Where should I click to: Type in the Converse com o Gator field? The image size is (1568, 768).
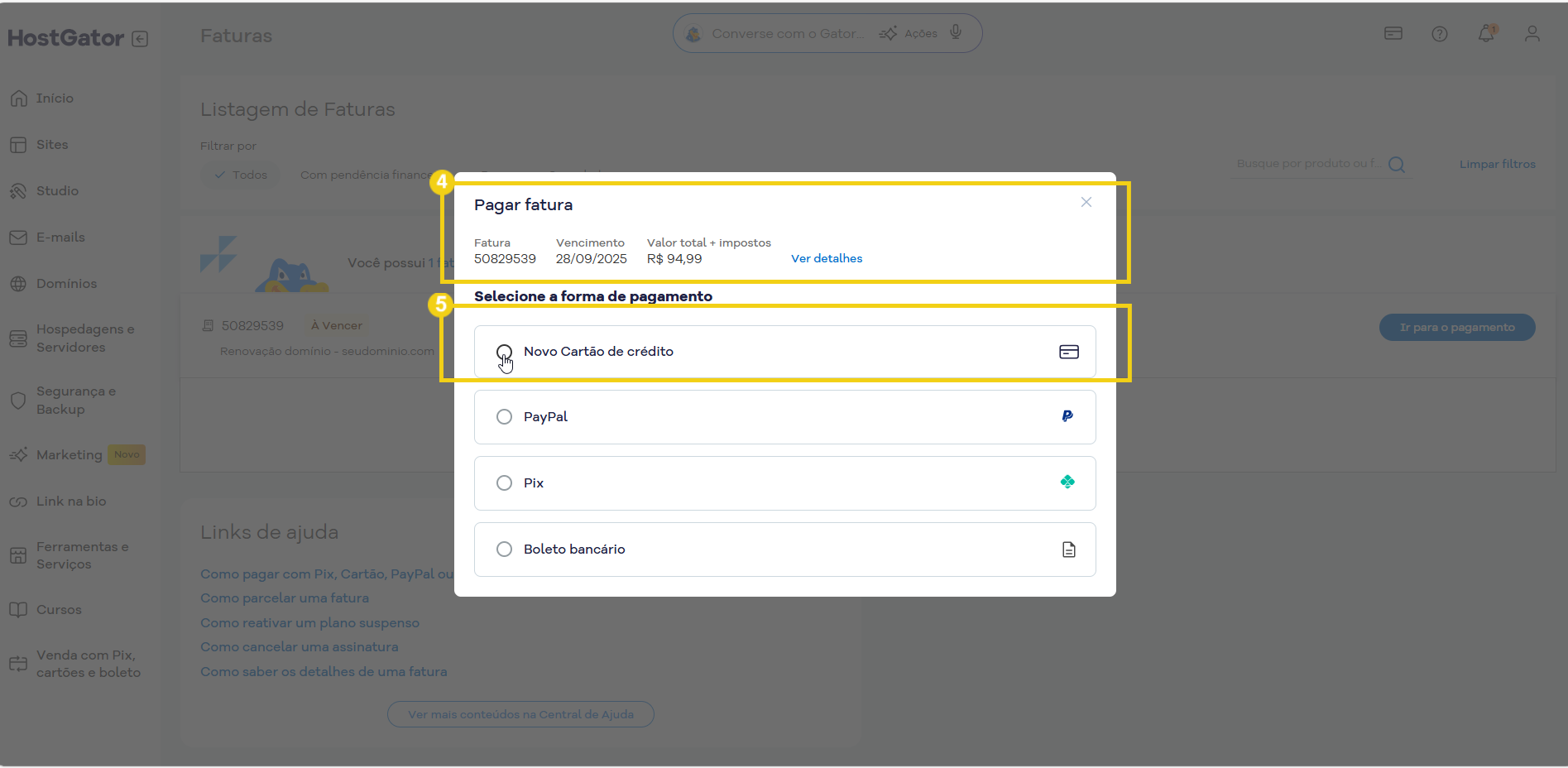click(786, 34)
